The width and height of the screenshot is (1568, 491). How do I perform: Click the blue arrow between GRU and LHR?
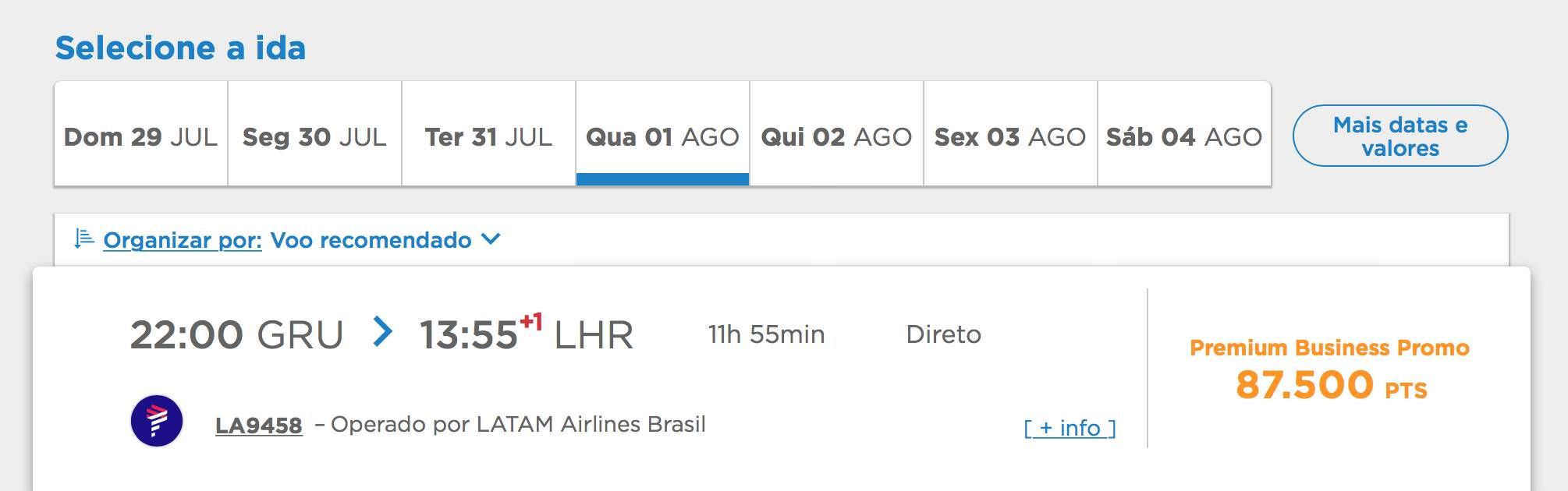pyautogui.click(x=382, y=332)
